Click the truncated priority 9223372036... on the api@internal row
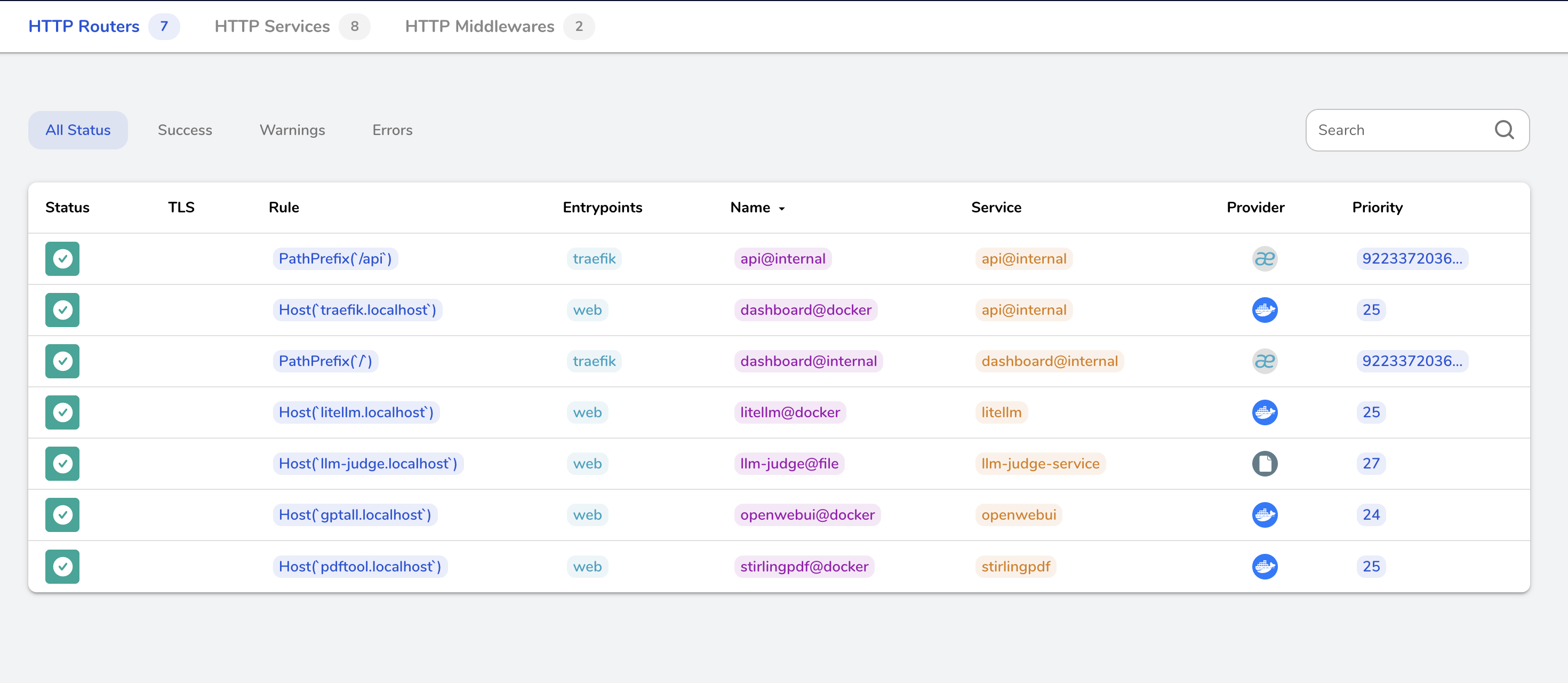This screenshot has height=683, width=1568. [1412, 259]
